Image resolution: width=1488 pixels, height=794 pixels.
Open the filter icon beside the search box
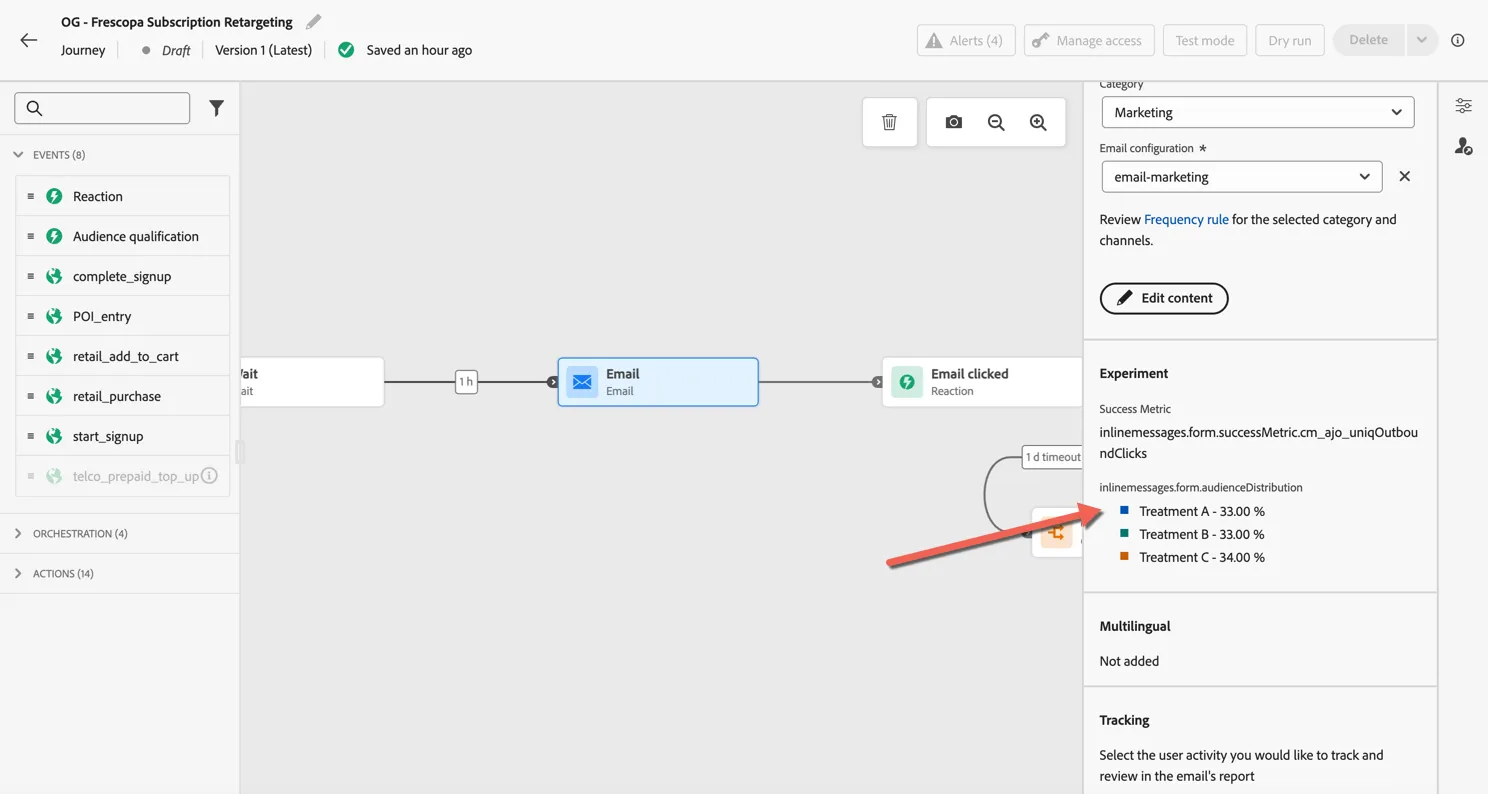[216, 108]
